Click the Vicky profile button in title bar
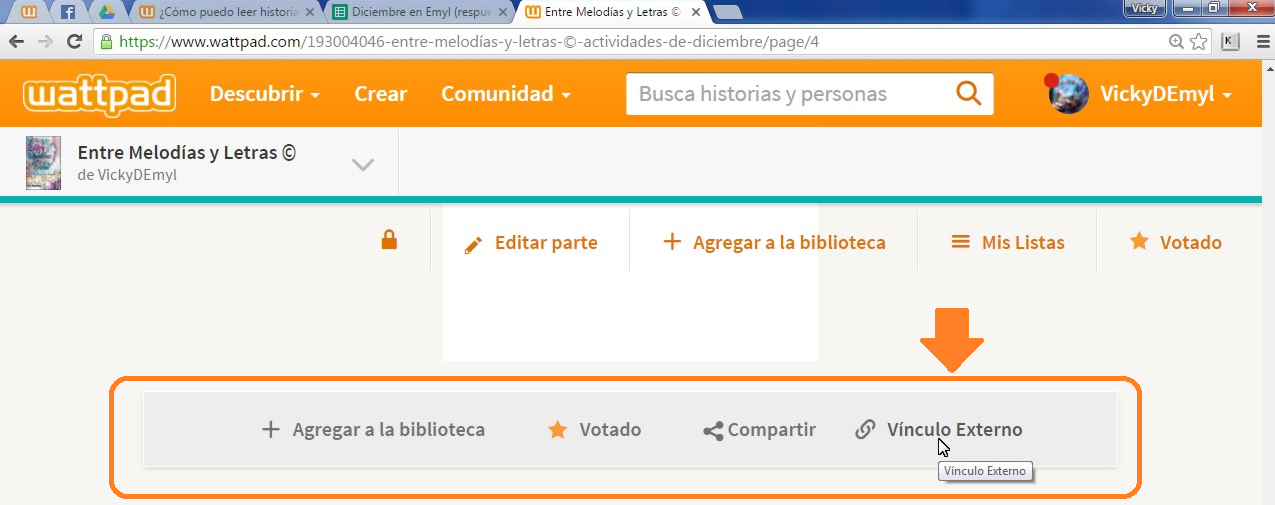This screenshot has height=505, width=1275. tap(1146, 8)
